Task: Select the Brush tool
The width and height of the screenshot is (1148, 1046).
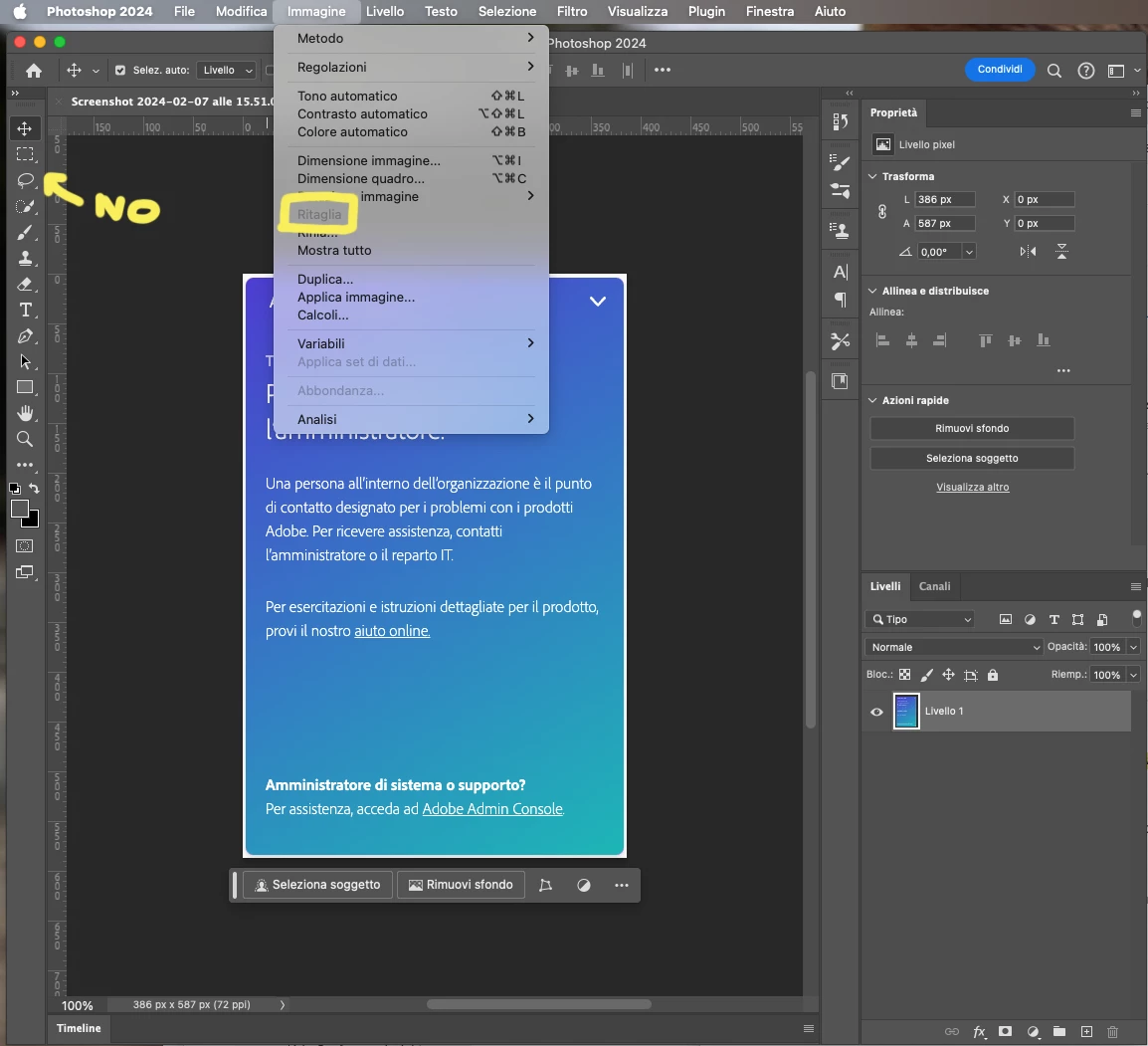Action: click(x=25, y=233)
